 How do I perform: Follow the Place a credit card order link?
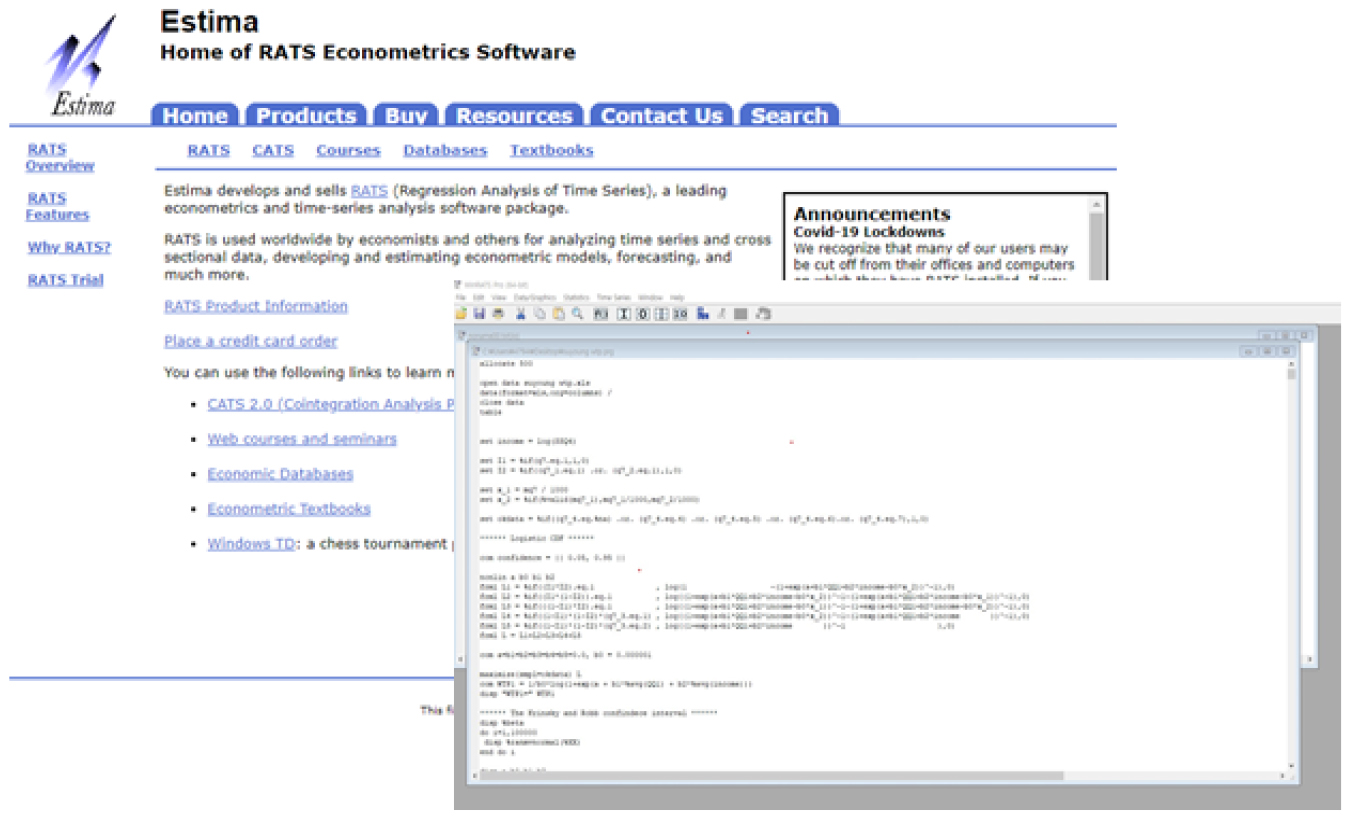tap(250, 341)
